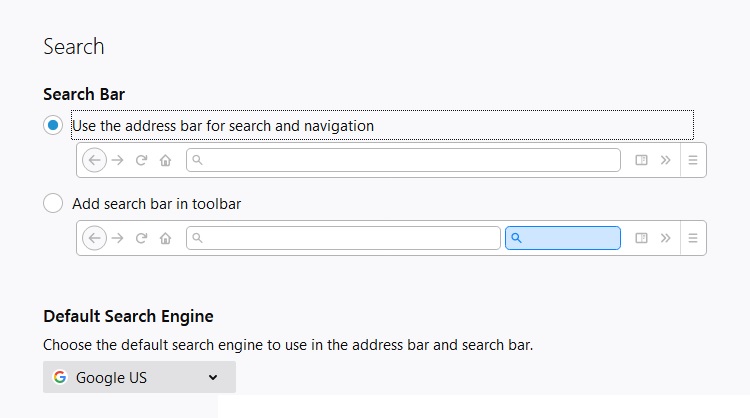This screenshot has height=418, width=750.
Task: Click the sidebar icon in the second toolbar preview
Action: click(x=642, y=238)
